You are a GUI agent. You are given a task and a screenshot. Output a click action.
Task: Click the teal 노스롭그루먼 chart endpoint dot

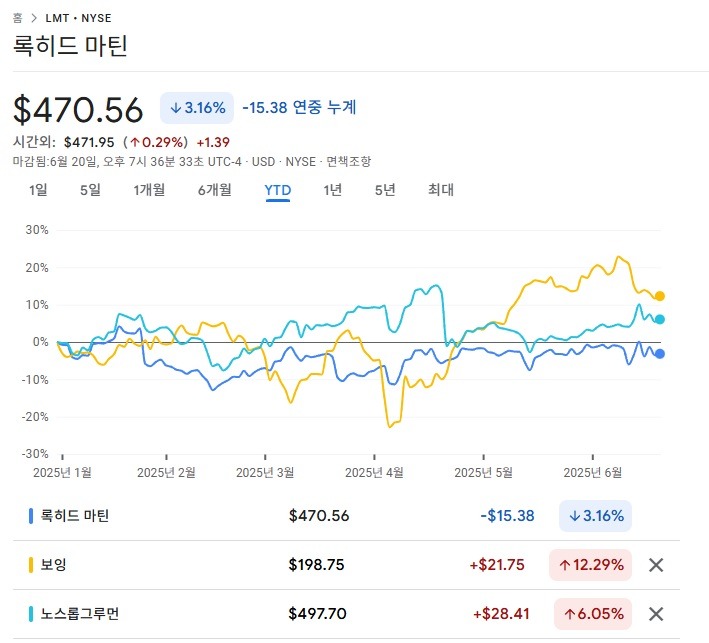(x=660, y=319)
